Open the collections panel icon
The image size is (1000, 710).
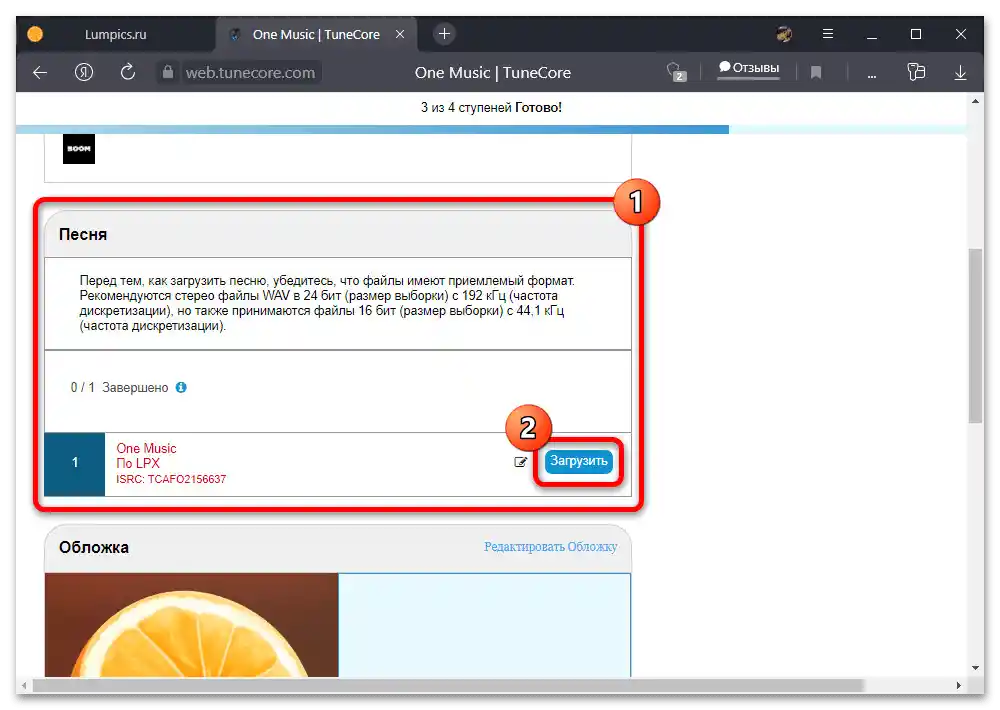pyautogui.click(x=916, y=72)
